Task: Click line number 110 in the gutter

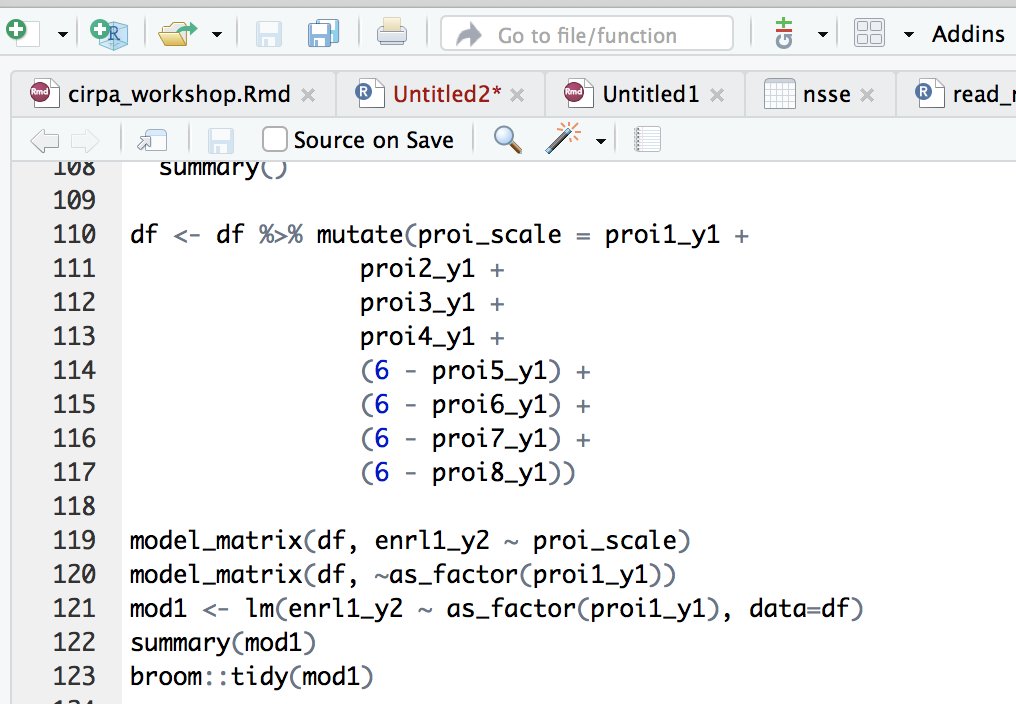Action: (75, 234)
